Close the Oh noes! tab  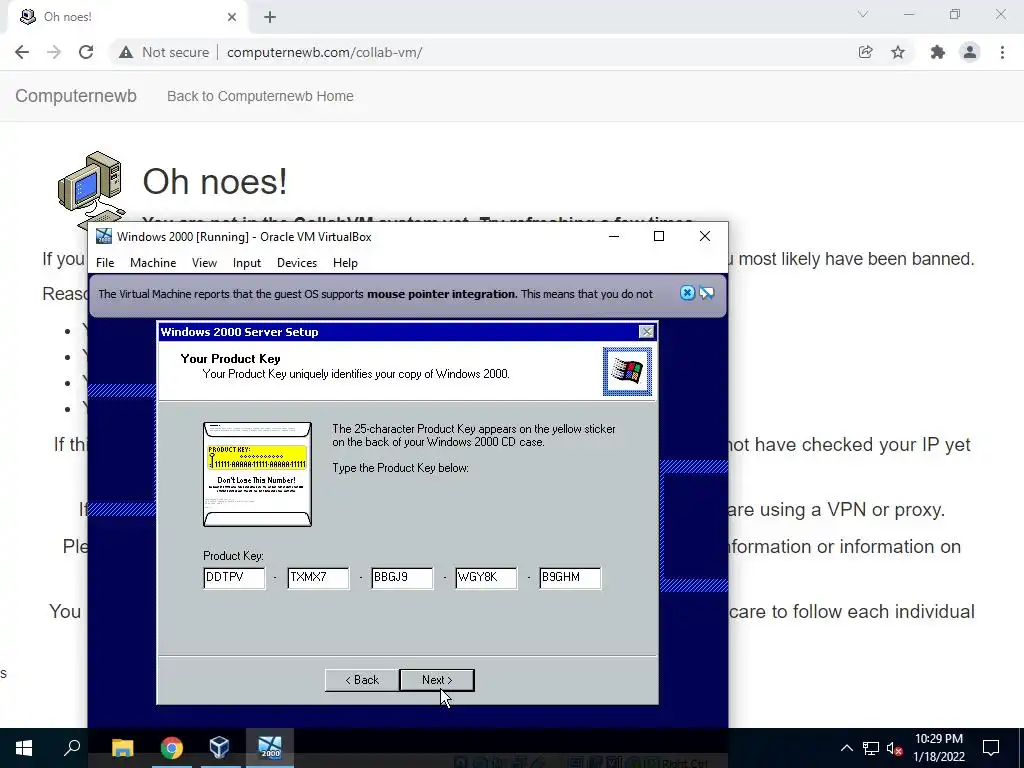point(232,17)
